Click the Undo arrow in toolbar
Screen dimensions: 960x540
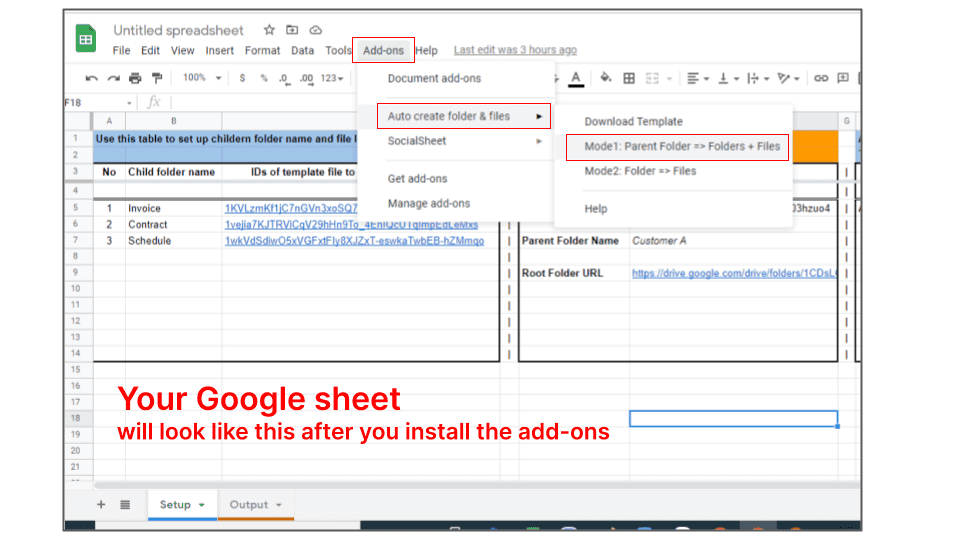[x=92, y=78]
